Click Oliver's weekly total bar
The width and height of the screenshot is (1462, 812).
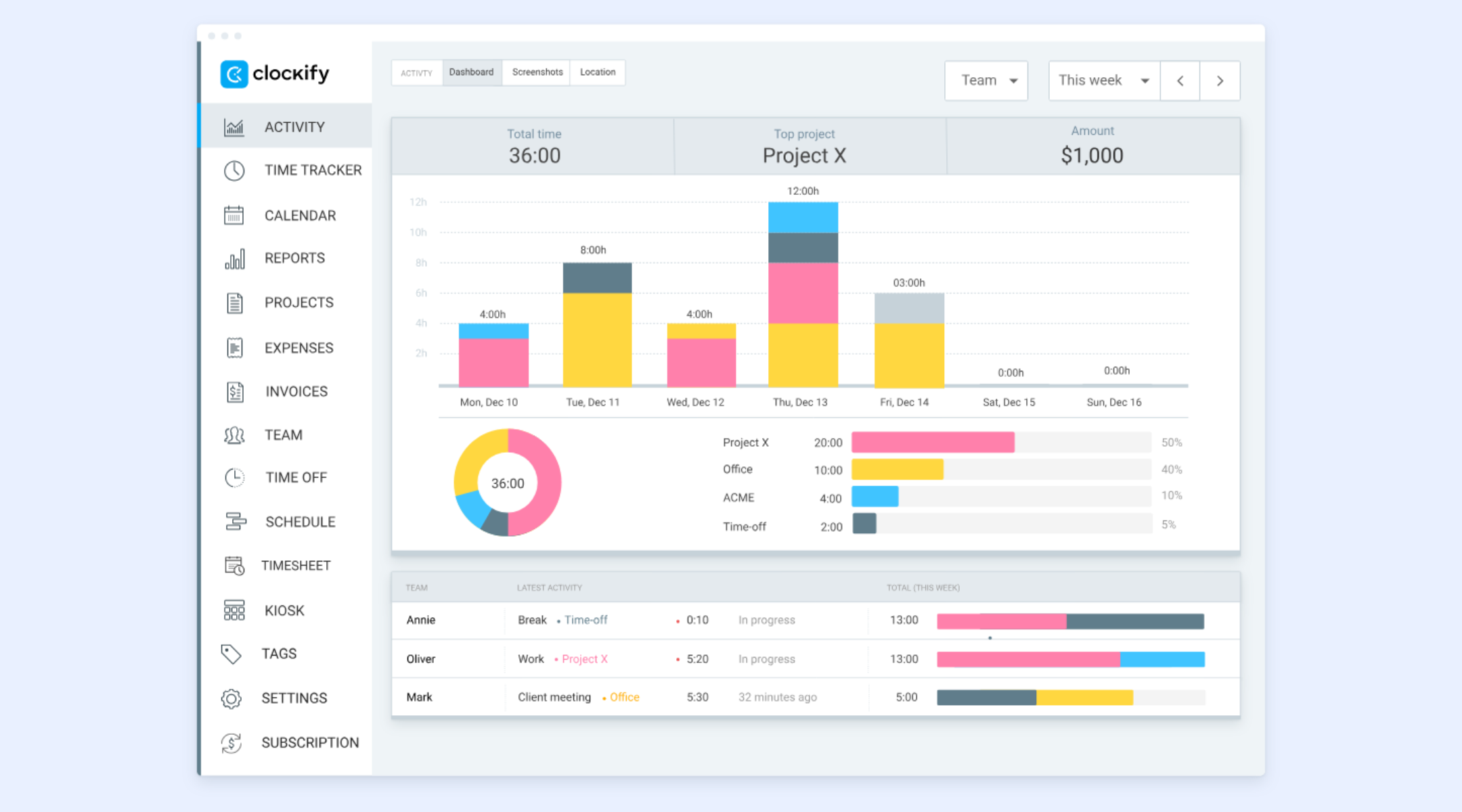1070,659
